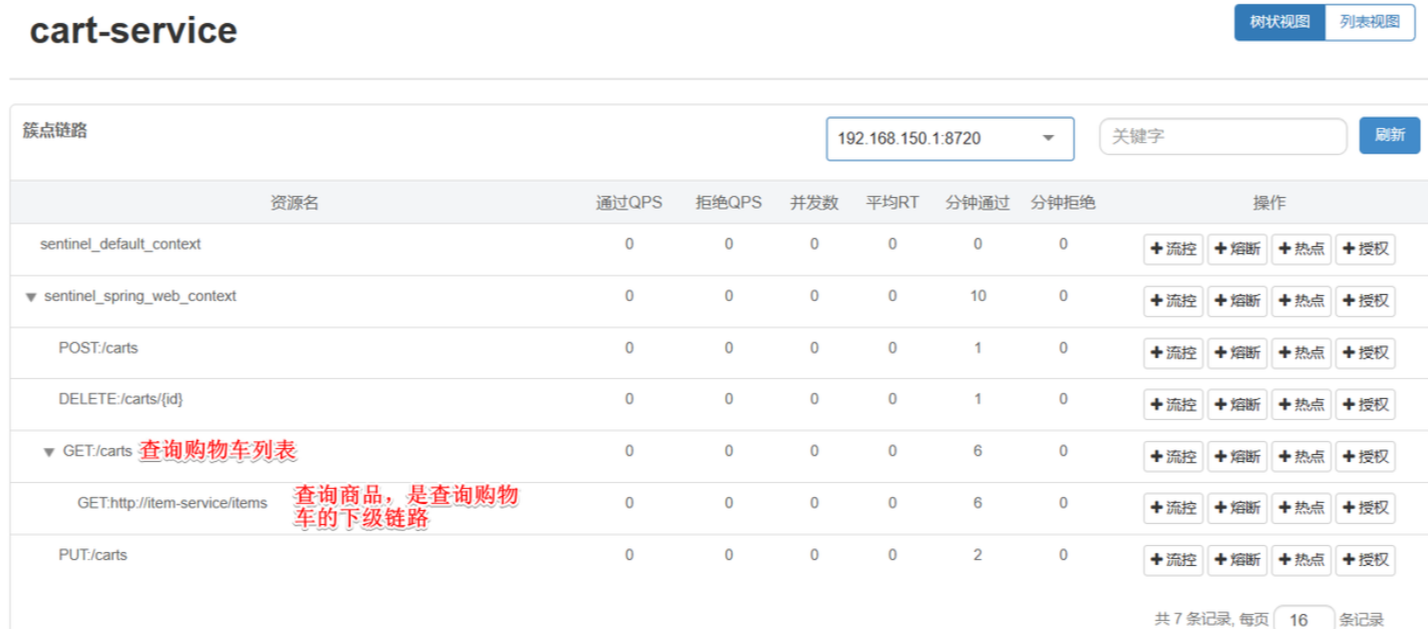Add 授权 rule for PUT:/carts
This screenshot has height=629, width=1428.
point(1365,560)
